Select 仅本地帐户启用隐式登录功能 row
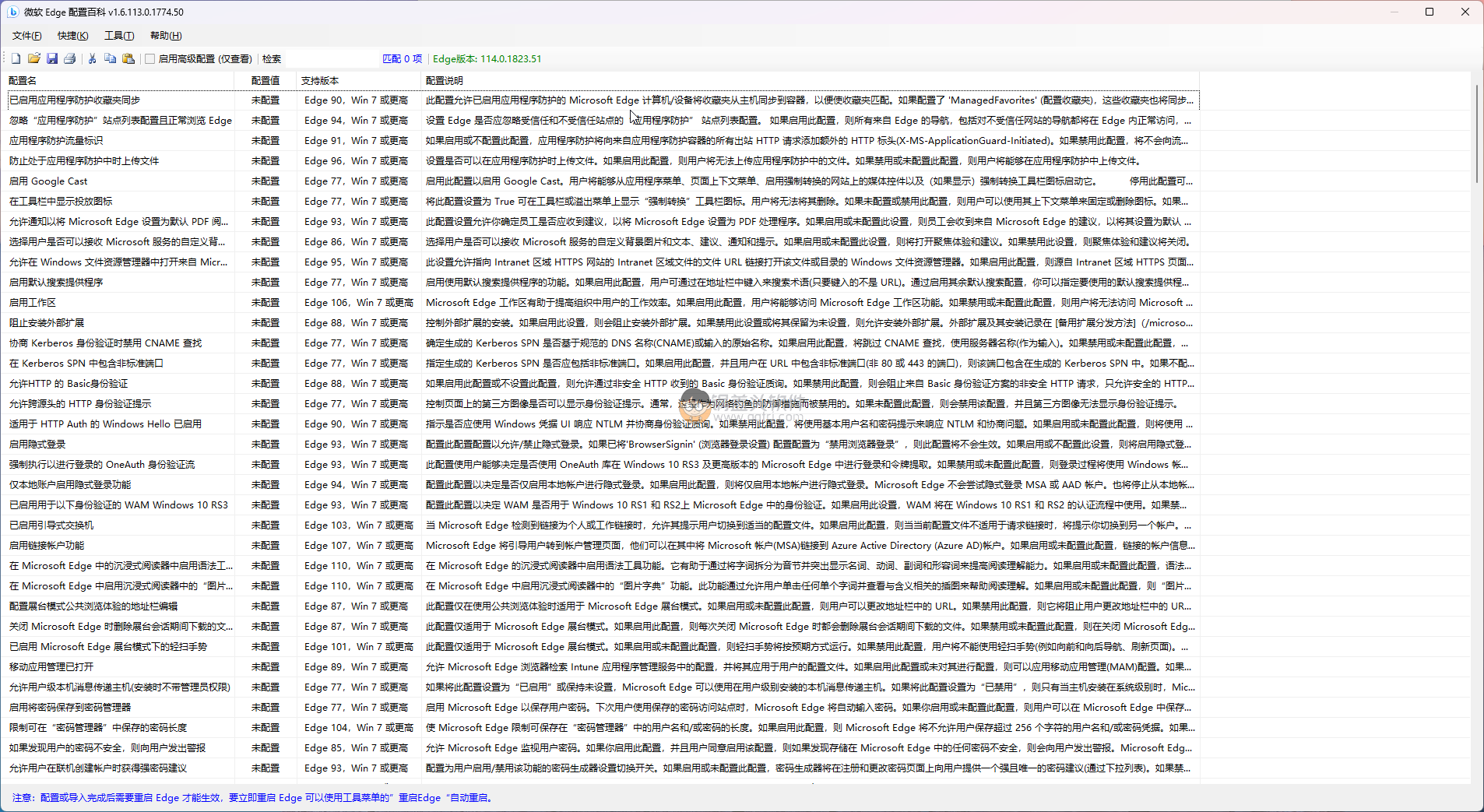 [x=603, y=485]
